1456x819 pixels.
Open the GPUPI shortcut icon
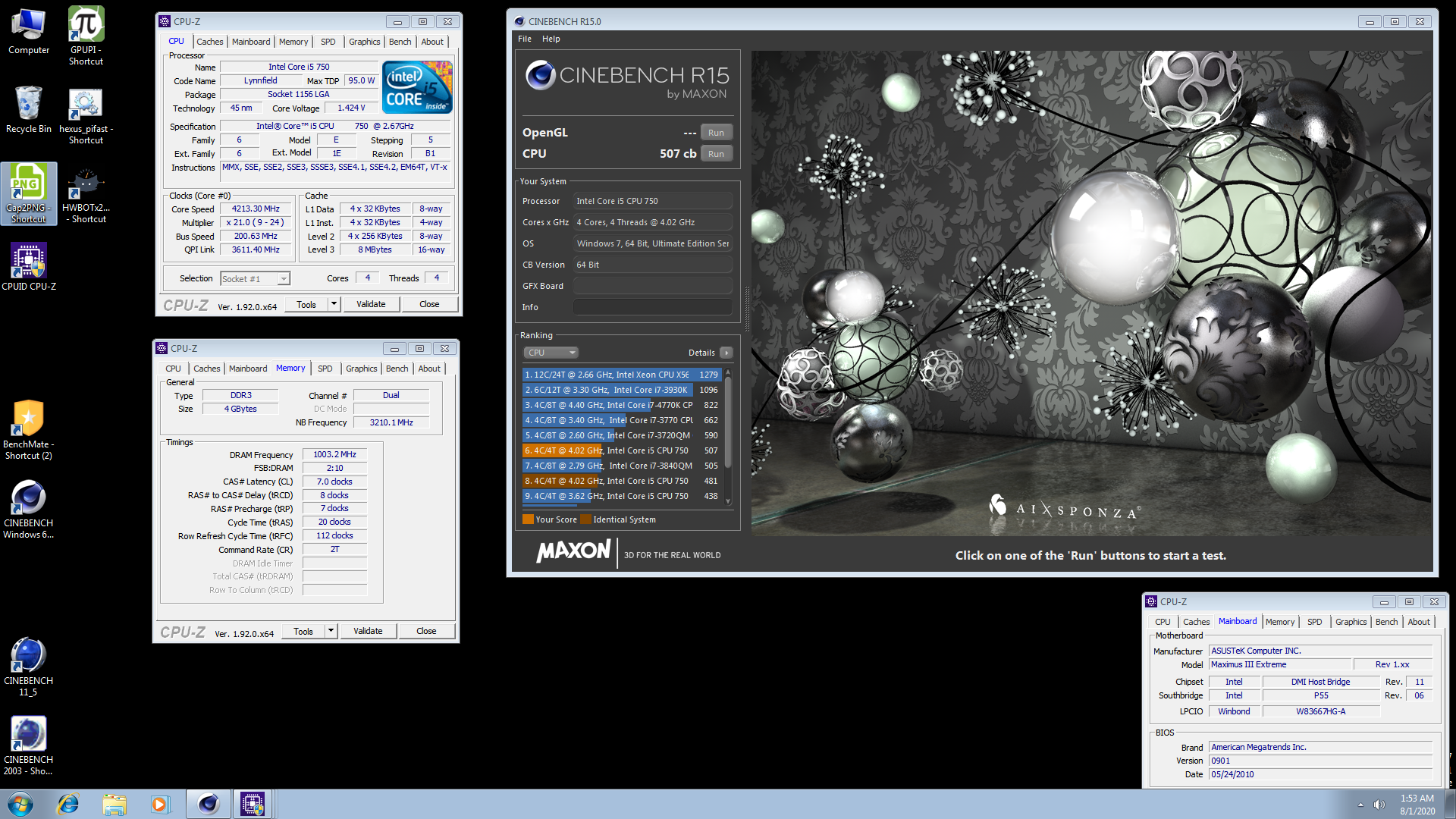click(86, 36)
